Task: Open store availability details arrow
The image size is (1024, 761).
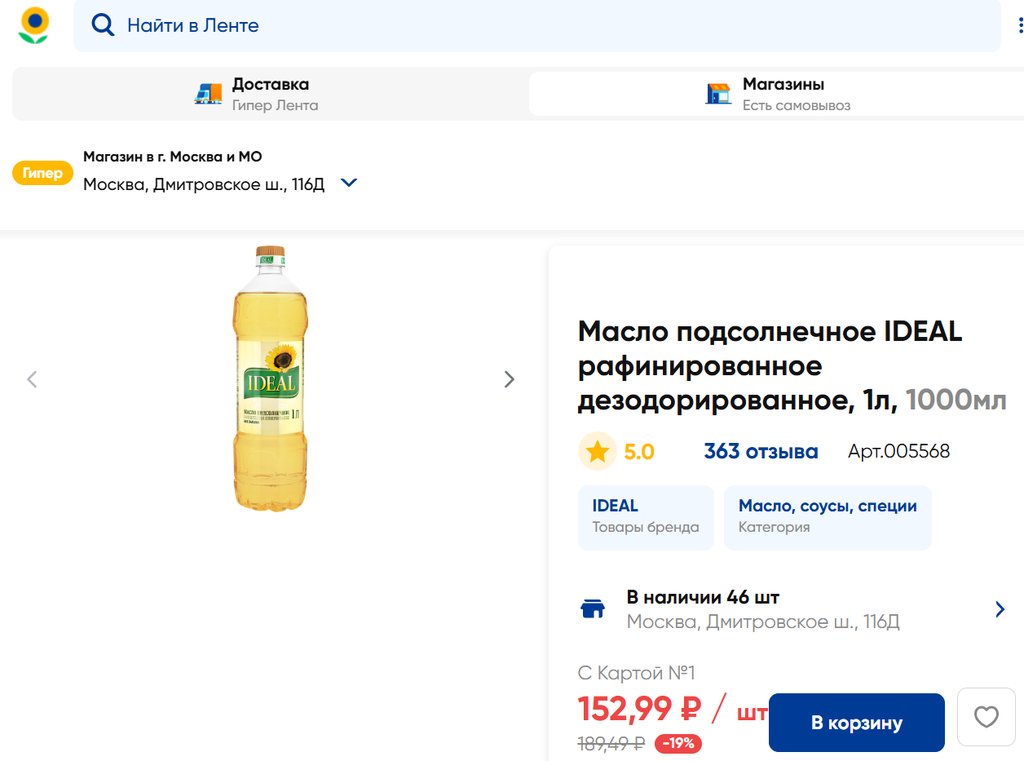Action: coord(1000,609)
